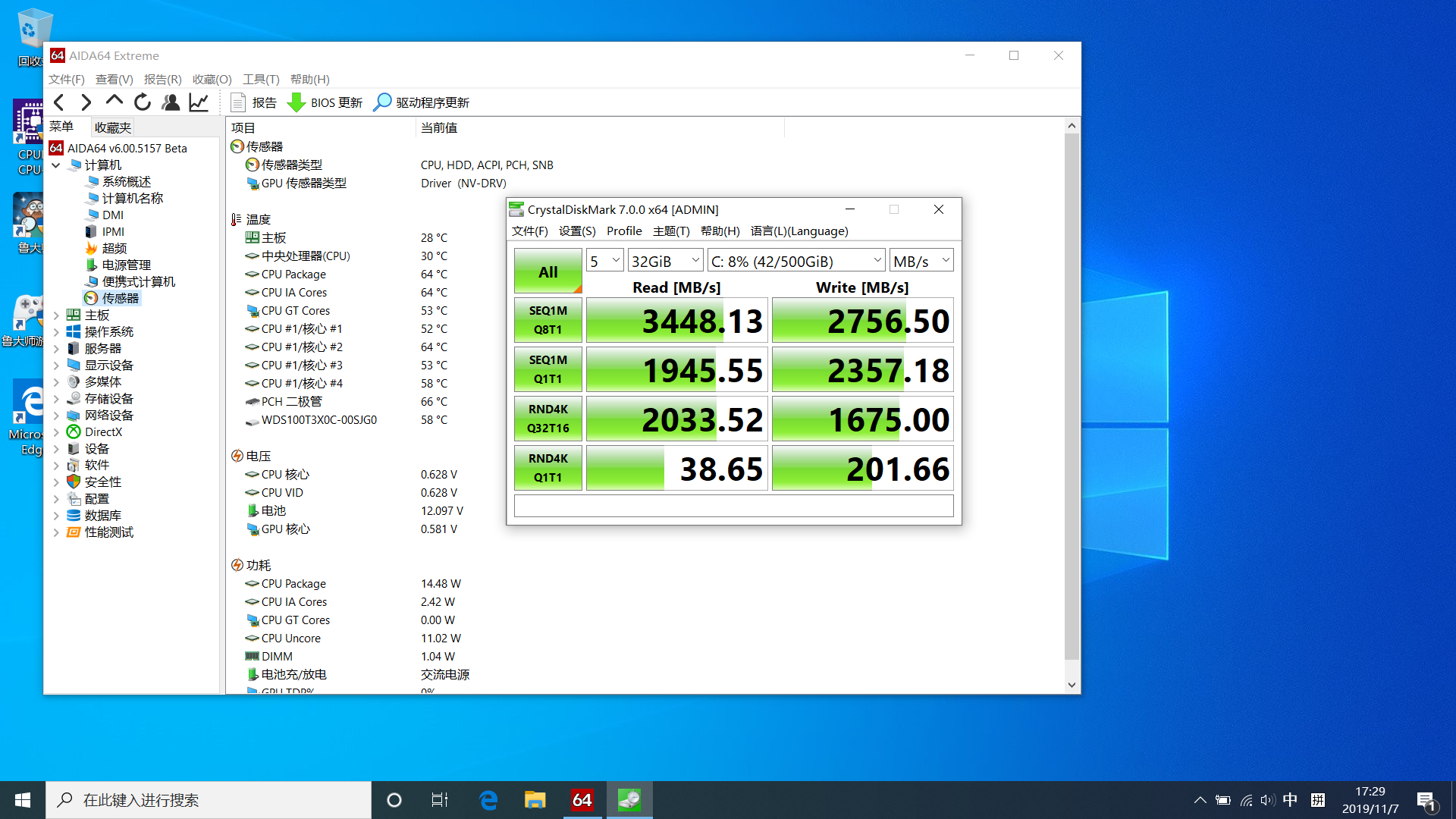Click the All benchmark button
The width and height of the screenshot is (1456, 819).
point(548,271)
